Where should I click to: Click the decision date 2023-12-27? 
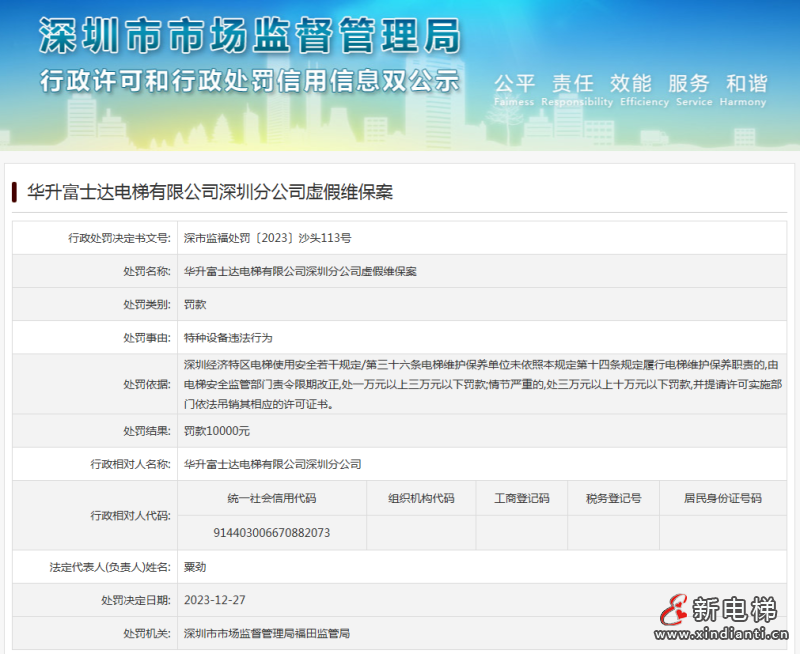[215, 599]
